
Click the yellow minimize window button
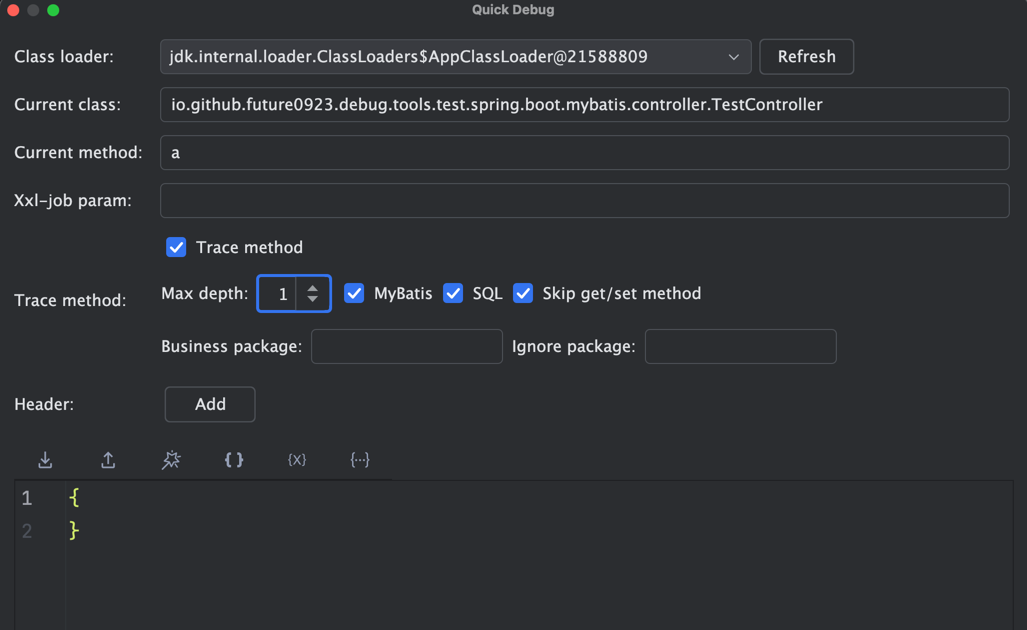tap(33, 10)
